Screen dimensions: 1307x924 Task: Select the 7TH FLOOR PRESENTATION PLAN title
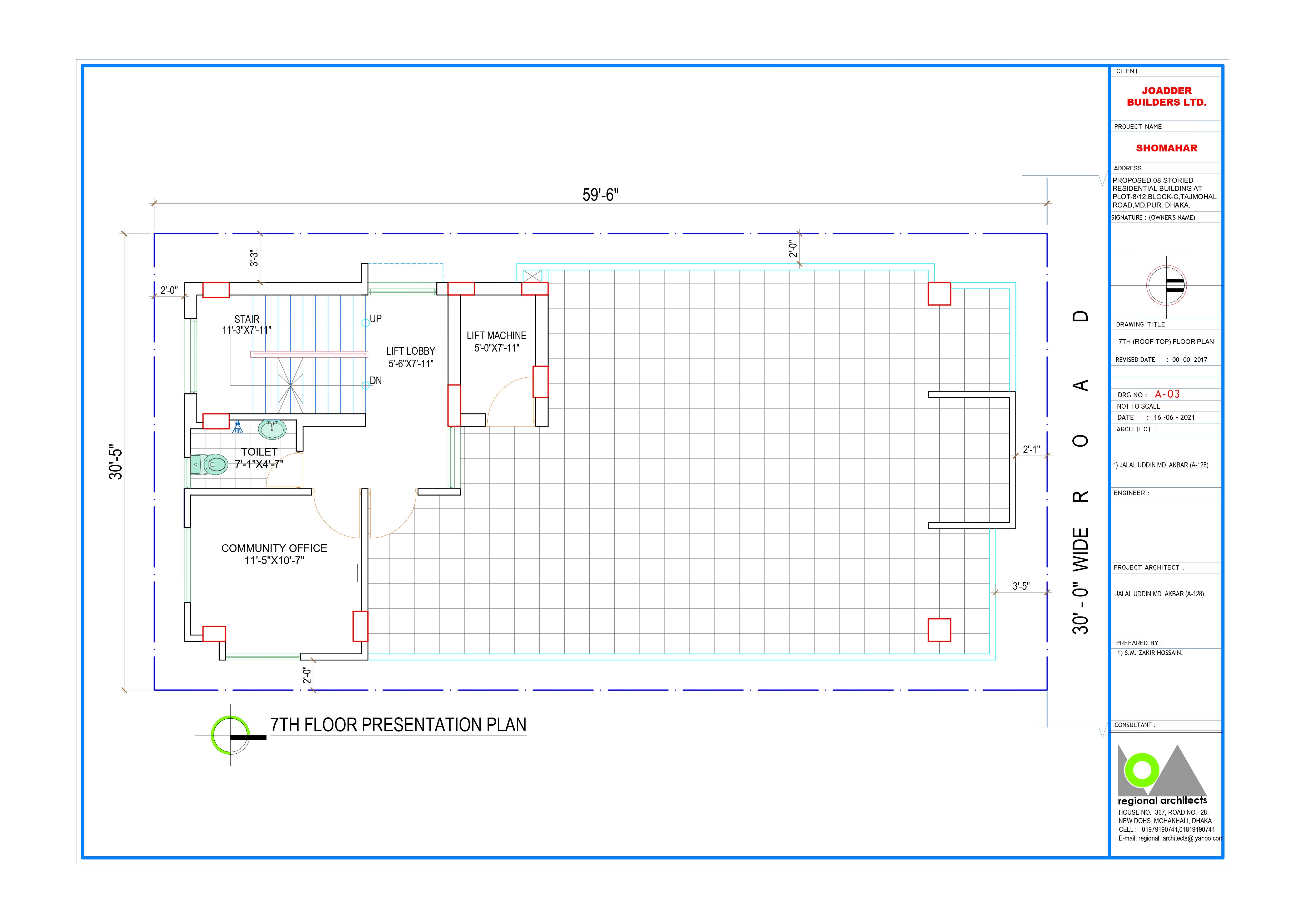pyautogui.click(x=398, y=725)
